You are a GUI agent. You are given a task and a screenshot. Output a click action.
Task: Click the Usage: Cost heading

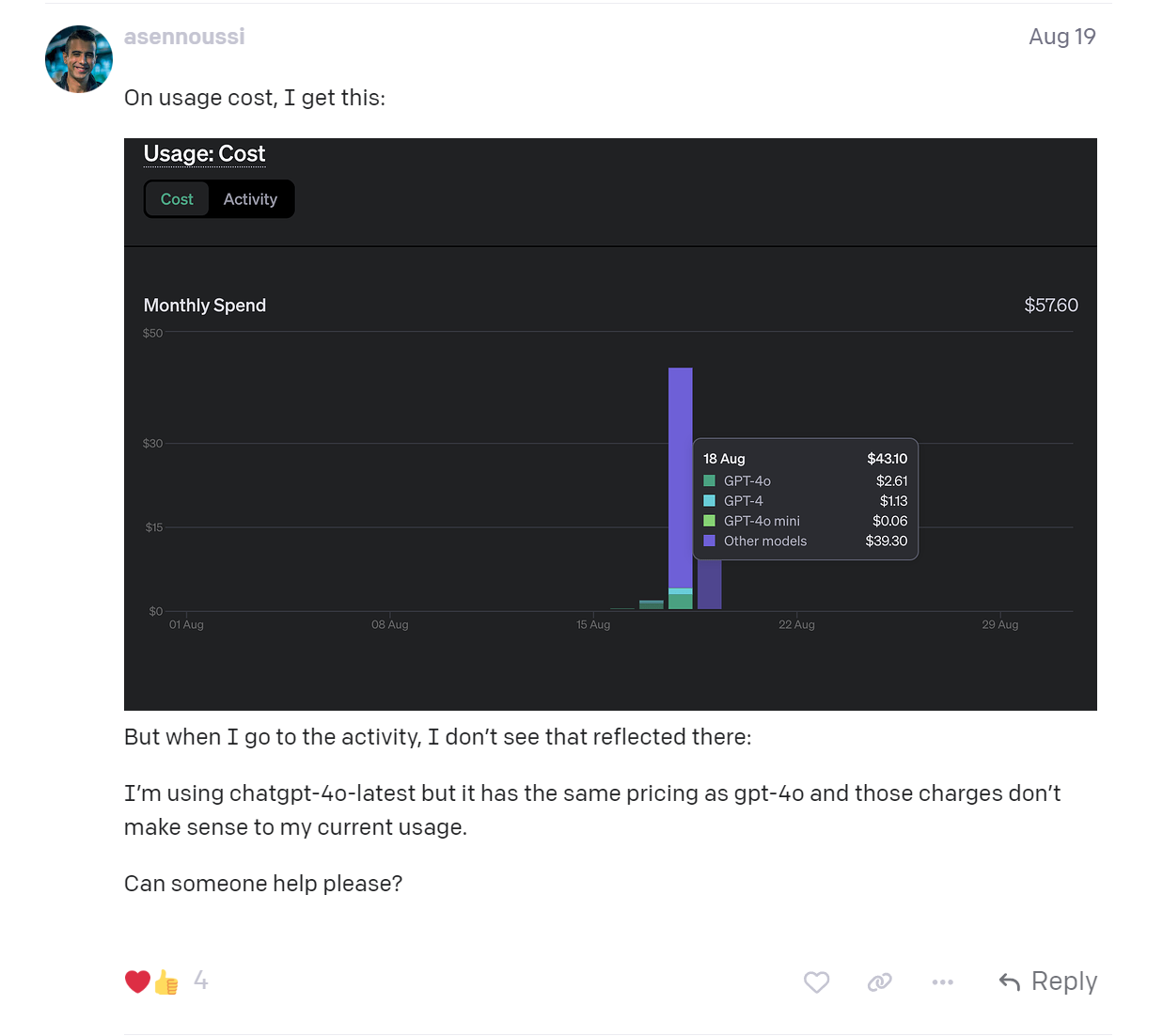click(204, 154)
